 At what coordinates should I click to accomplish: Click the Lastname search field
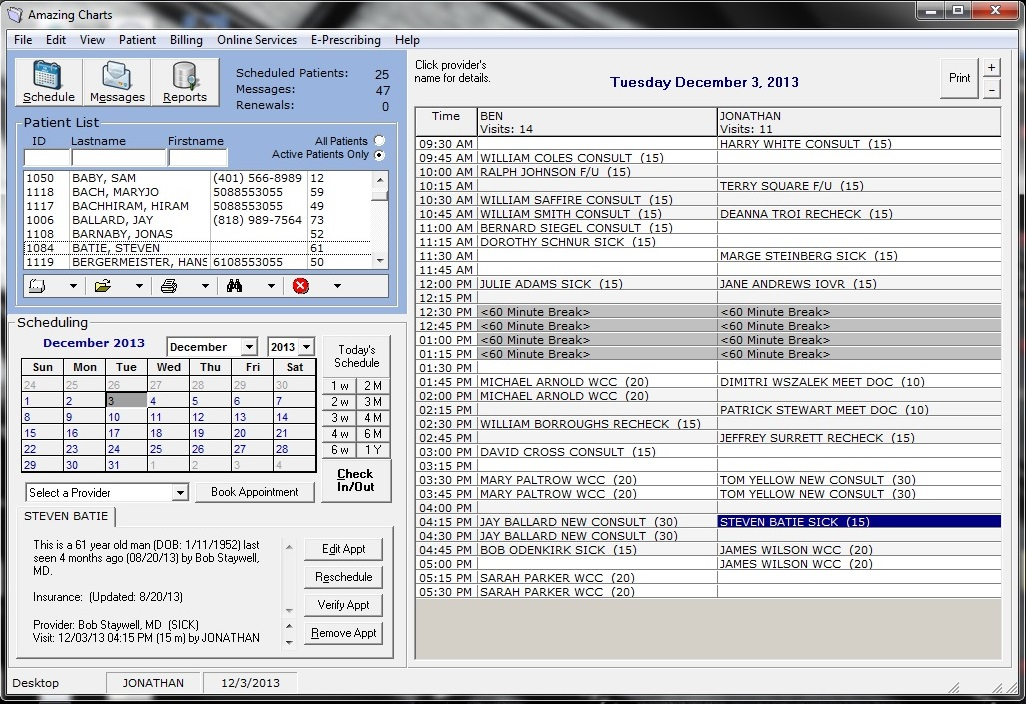119,158
